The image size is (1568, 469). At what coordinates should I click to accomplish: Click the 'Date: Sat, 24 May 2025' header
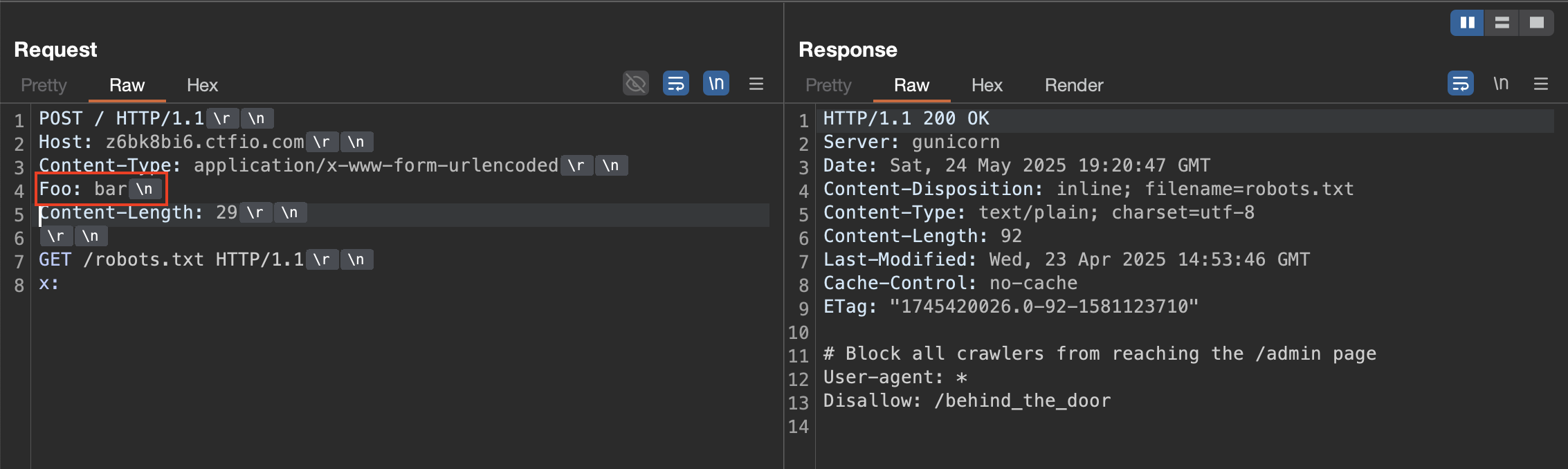point(1017,165)
